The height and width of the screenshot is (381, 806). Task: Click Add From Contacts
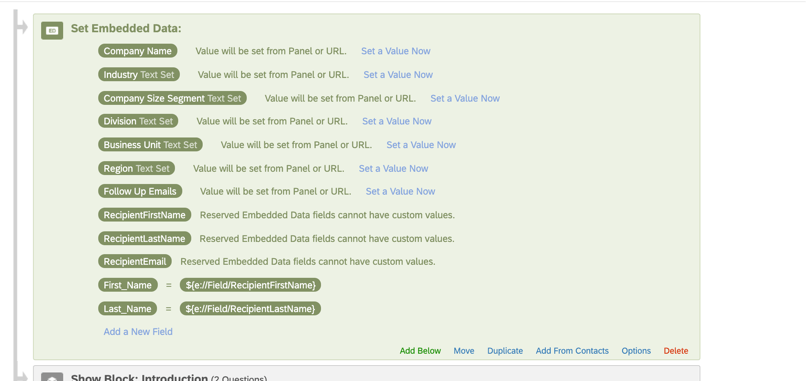[572, 351]
